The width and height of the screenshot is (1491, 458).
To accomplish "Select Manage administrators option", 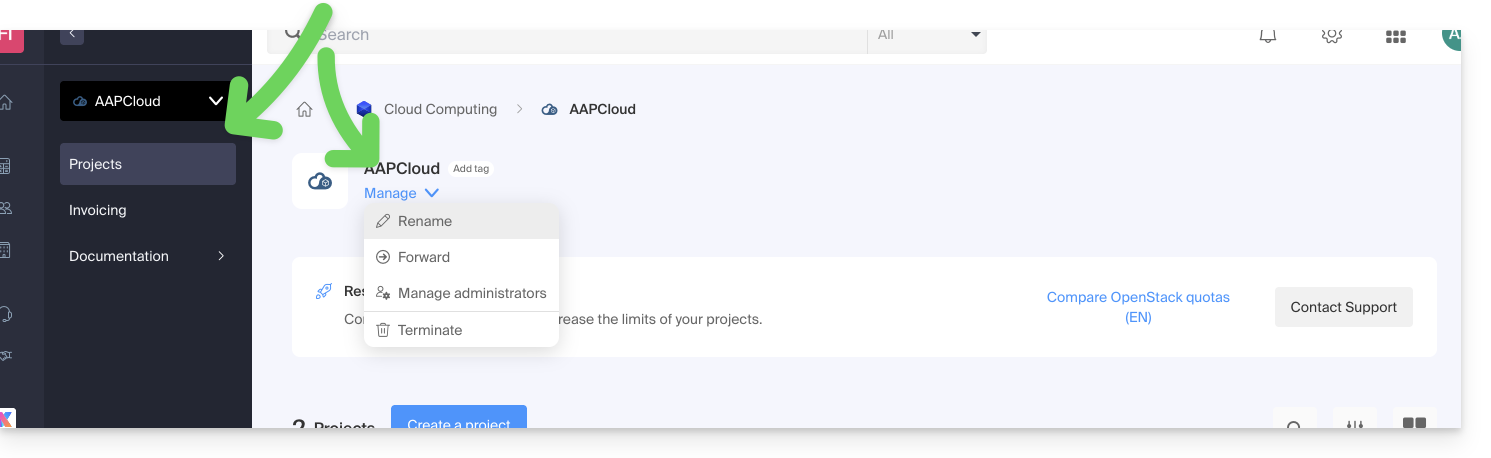I will (x=472, y=293).
